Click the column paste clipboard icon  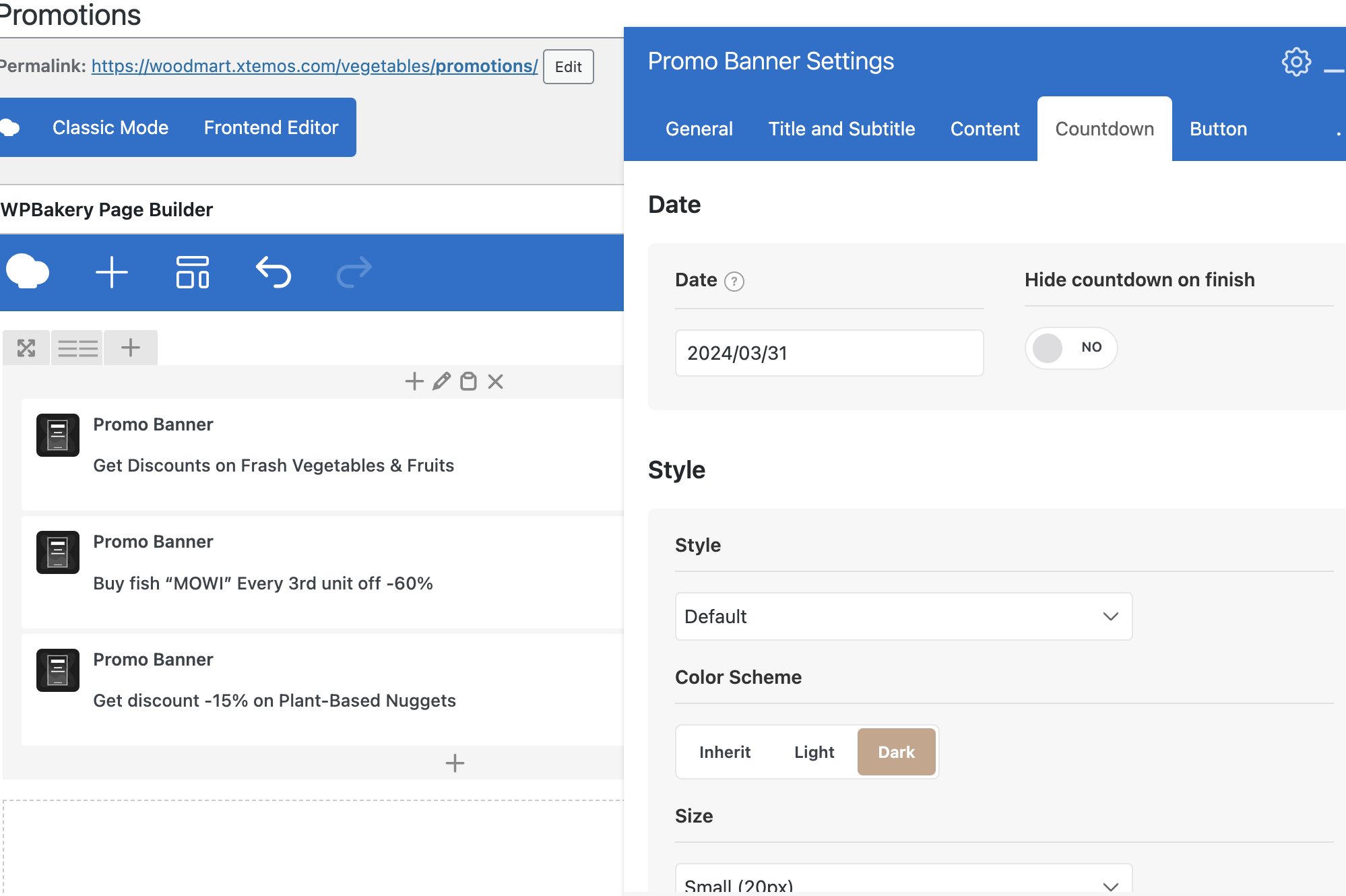click(x=468, y=382)
